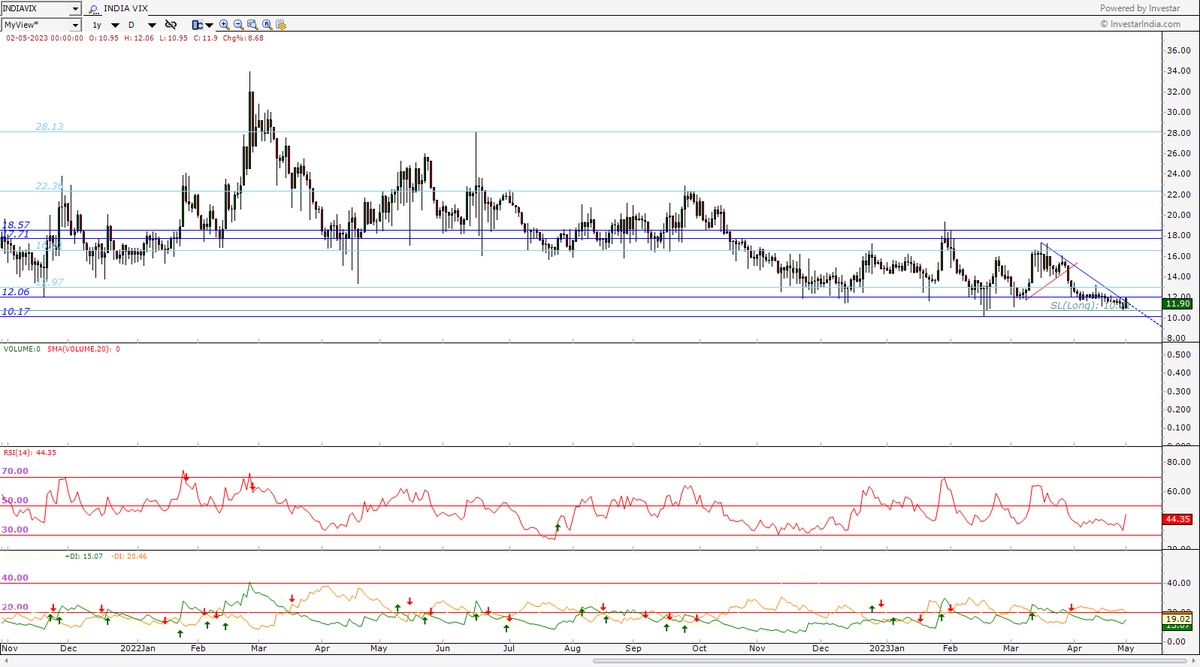Expand the INDIAVIX symbol dropdown arrow
The width and height of the screenshot is (1200, 667).
point(75,8)
